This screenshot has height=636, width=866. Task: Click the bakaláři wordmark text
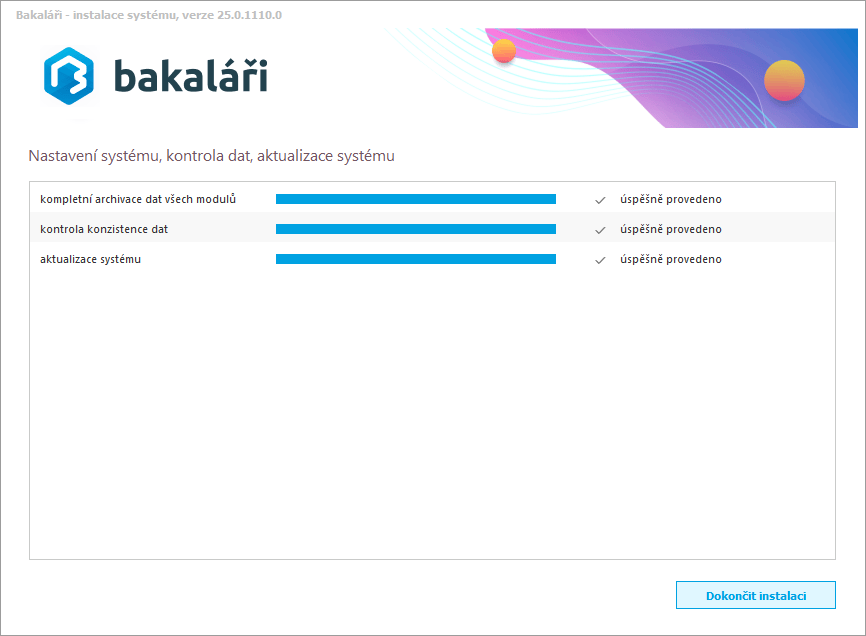(x=190, y=76)
